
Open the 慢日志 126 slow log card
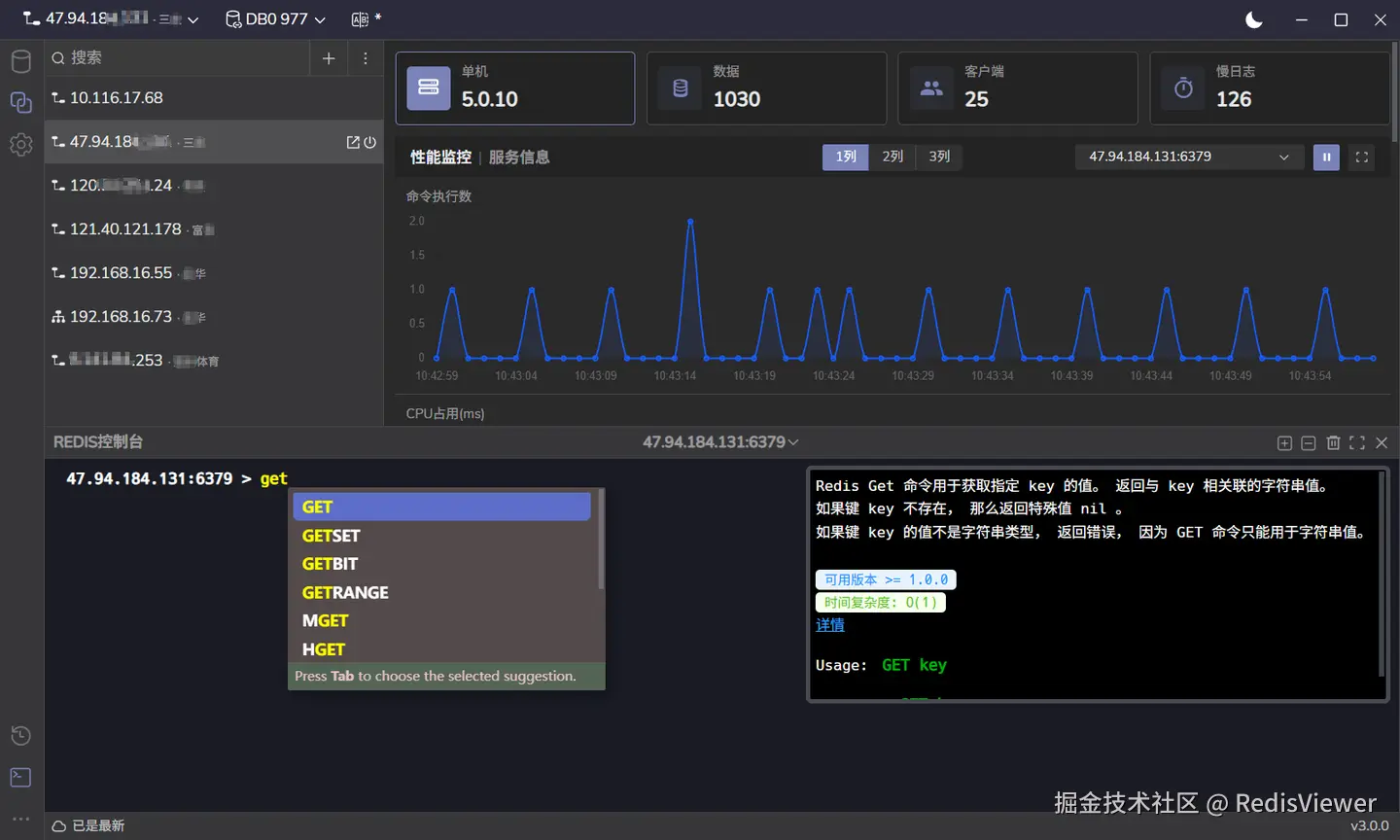(x=1270, y=87)
